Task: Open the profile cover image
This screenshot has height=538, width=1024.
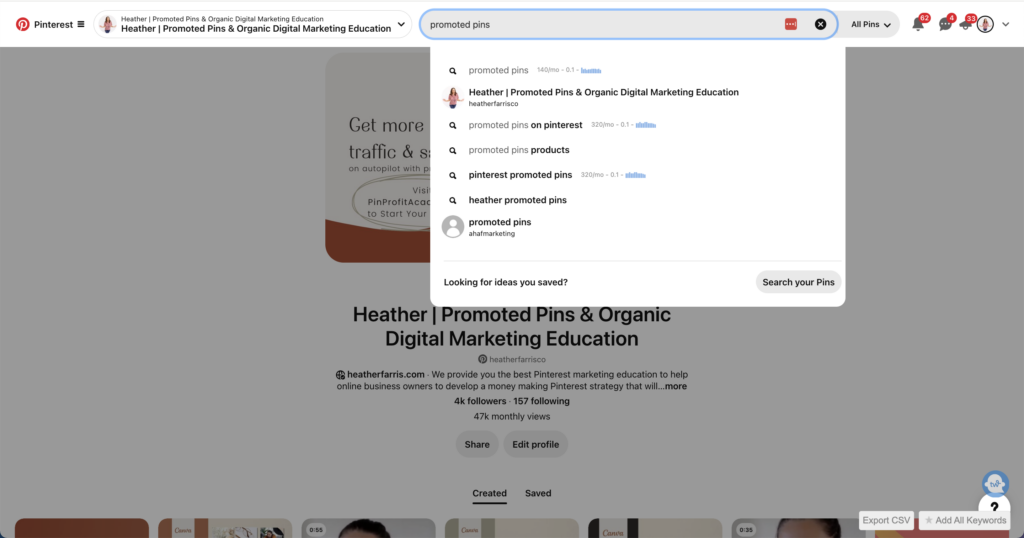Action: click(x=377, y=157)
